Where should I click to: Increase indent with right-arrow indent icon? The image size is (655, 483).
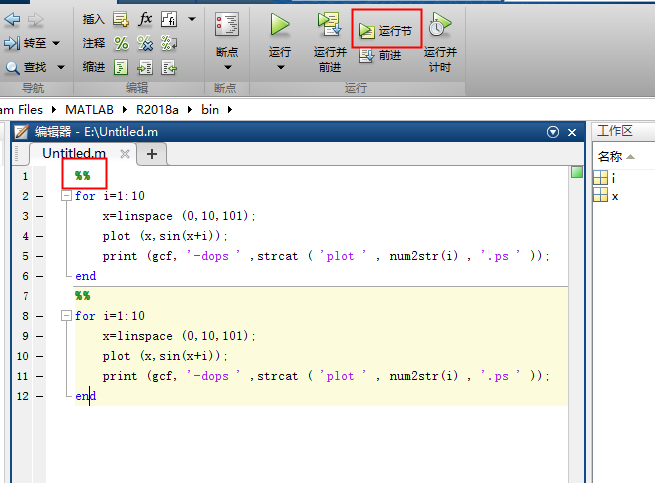(x=145, y=67)
